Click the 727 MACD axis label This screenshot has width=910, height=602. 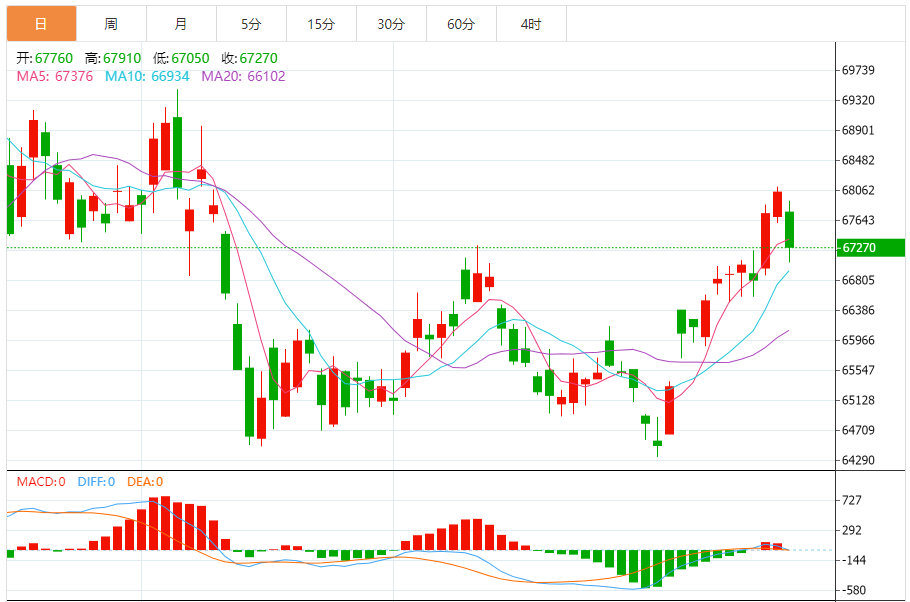pyautogui.click(x=851, y=500)
